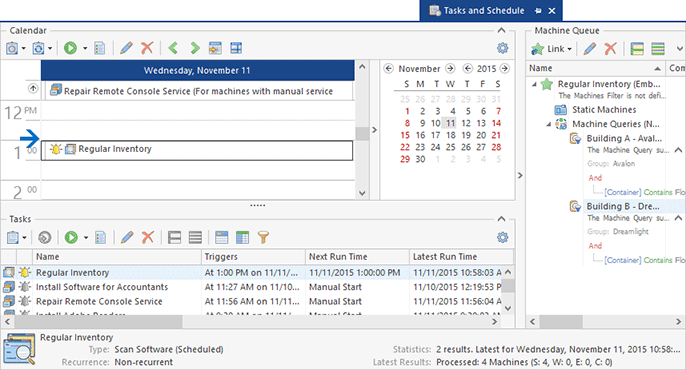Viewport: 686px width, 370px height.
Task: Click the Calendar view layout icon
Action: [x=236, y=48]
